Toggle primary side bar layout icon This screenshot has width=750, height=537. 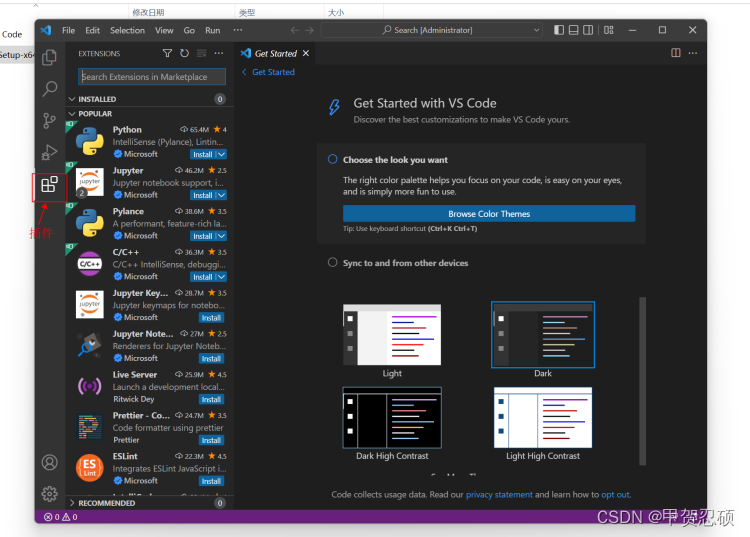tap(559, 30)
